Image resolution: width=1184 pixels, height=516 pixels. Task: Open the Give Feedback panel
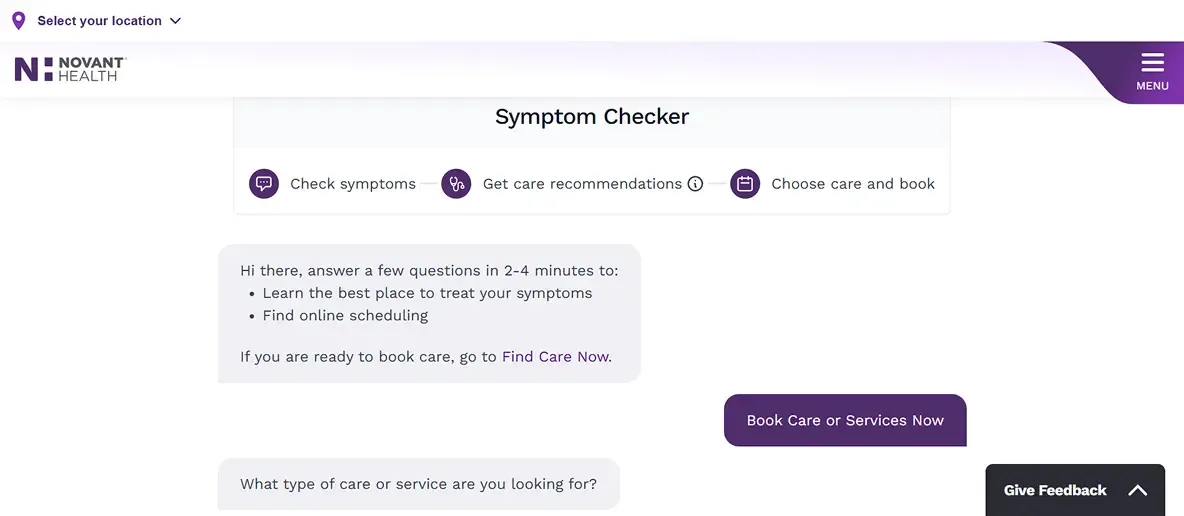[x=1055, y=490]
